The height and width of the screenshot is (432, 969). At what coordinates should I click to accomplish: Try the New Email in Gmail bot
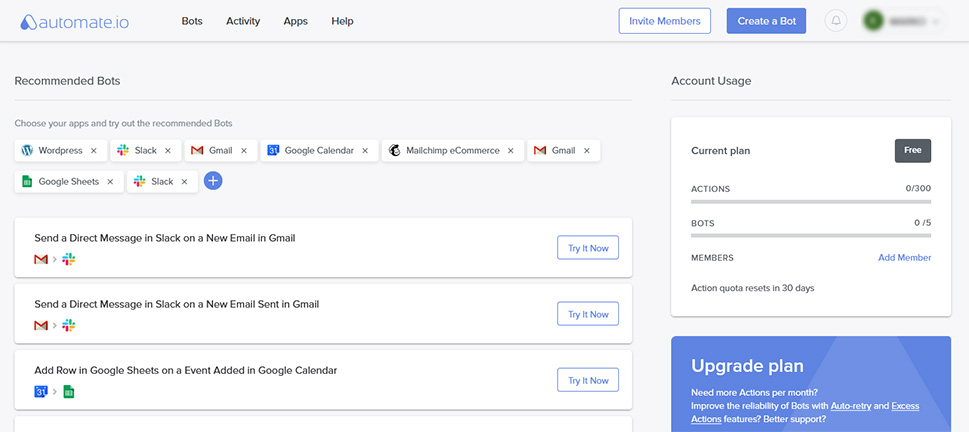[x=588, y=248]
